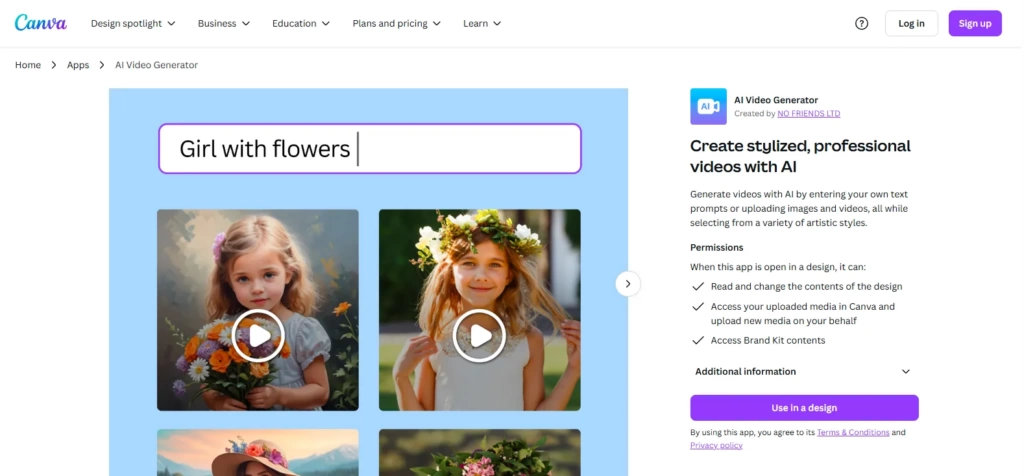The image size is (1024, 476).
Task: Expand the Business menu
Action: point(224,24)
